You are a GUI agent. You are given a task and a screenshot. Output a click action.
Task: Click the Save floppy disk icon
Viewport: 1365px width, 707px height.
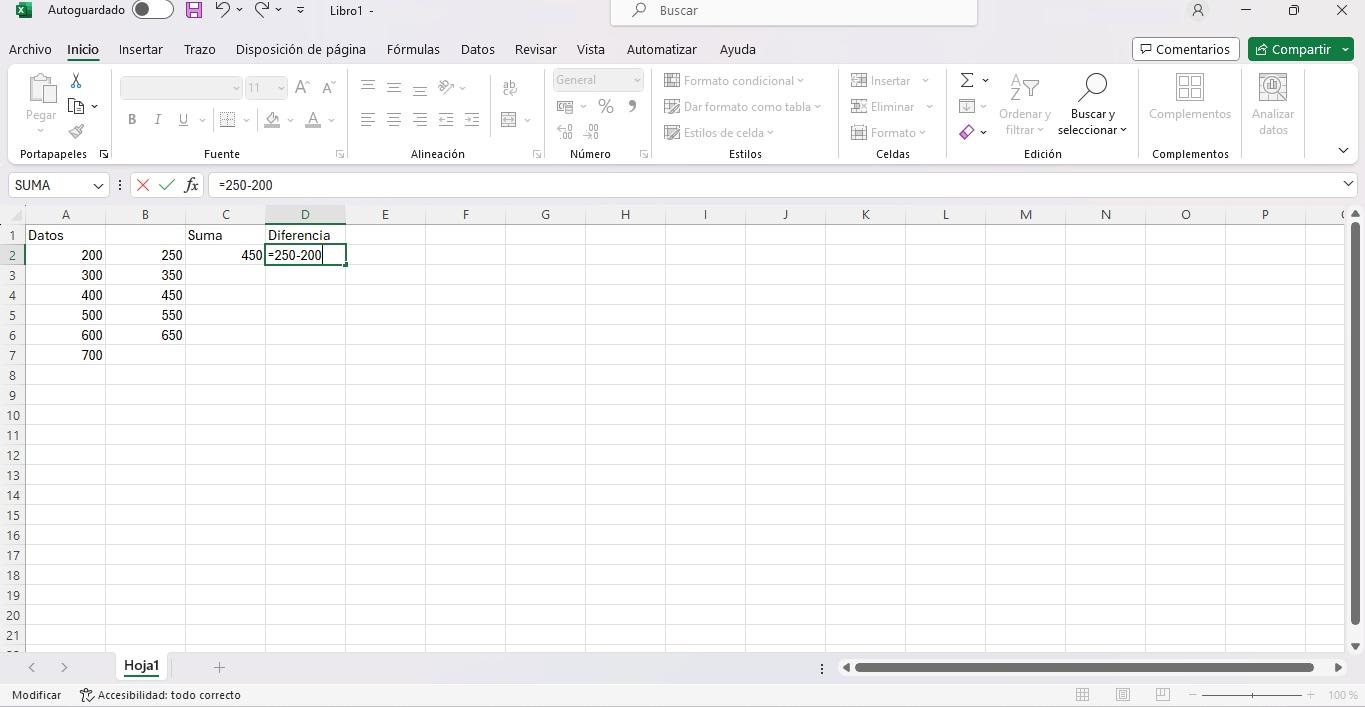click(194, 10)
